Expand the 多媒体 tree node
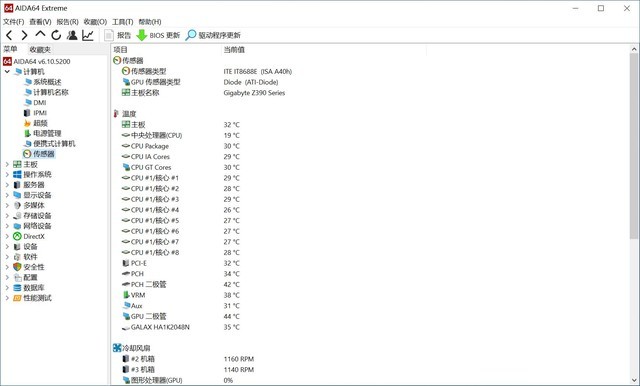640x386 pixels. point(7,205)
